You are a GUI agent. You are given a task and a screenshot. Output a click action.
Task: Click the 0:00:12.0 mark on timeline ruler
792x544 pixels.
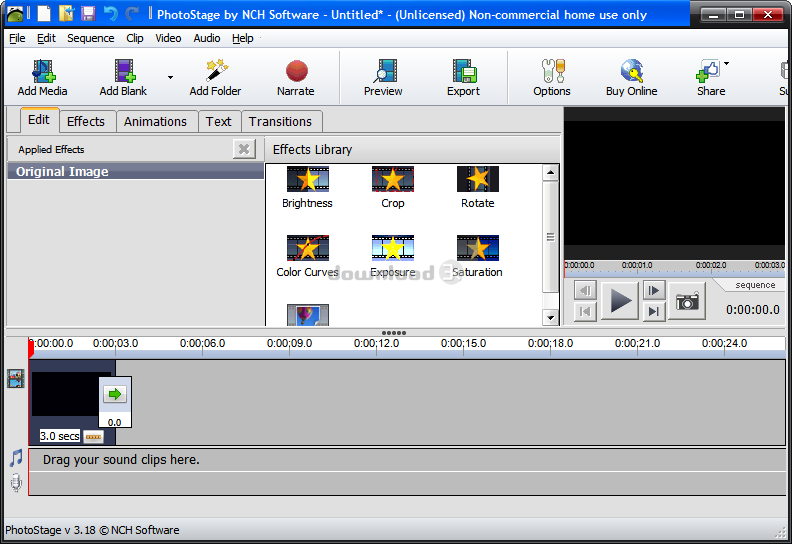[376, 344]
